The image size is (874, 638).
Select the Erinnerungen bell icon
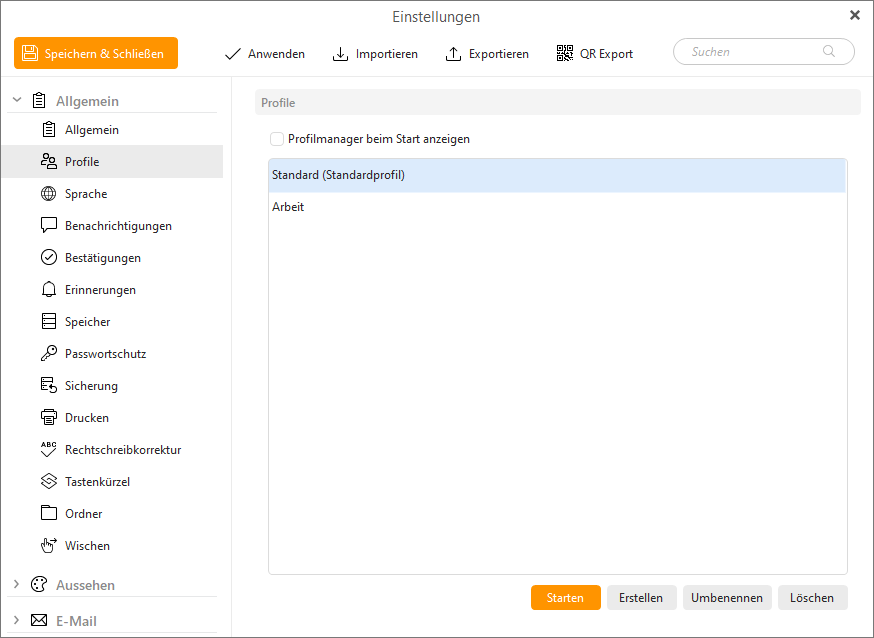point(48,290)
